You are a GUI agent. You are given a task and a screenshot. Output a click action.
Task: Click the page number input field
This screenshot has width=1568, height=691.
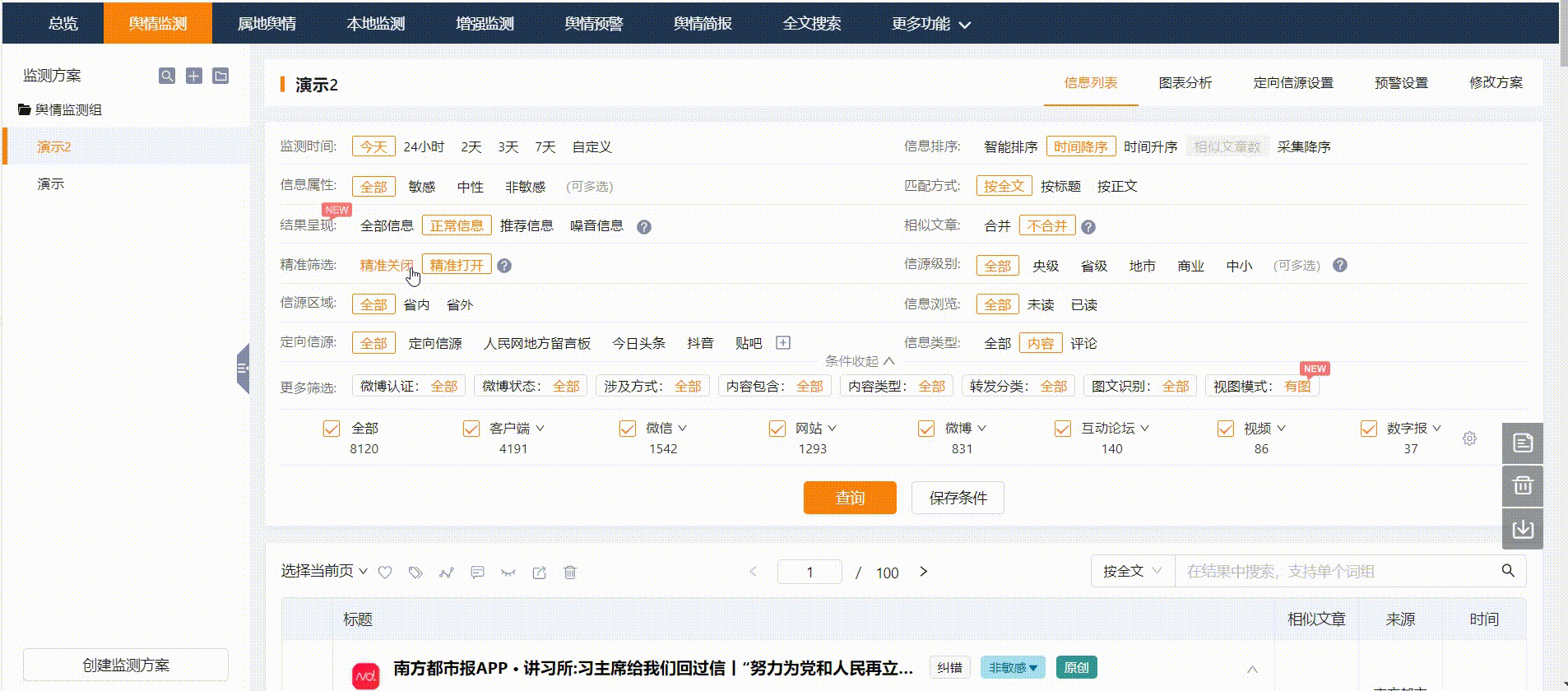coord(810,572)
